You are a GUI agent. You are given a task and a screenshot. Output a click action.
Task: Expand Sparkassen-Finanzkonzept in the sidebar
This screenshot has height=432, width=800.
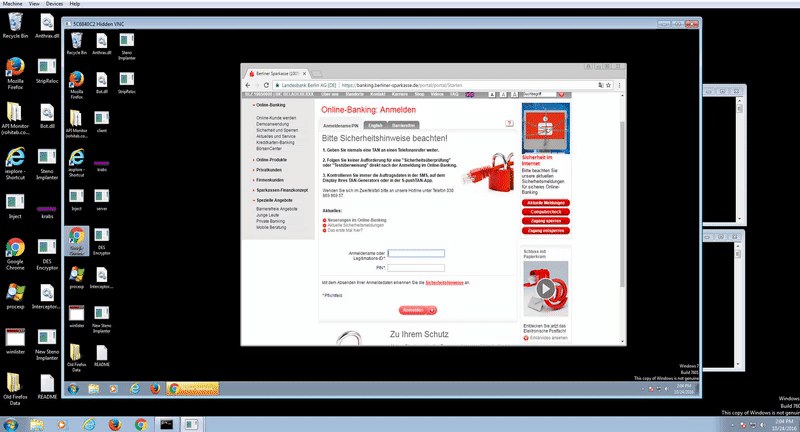pyautogui.click(x=281, y=190)
